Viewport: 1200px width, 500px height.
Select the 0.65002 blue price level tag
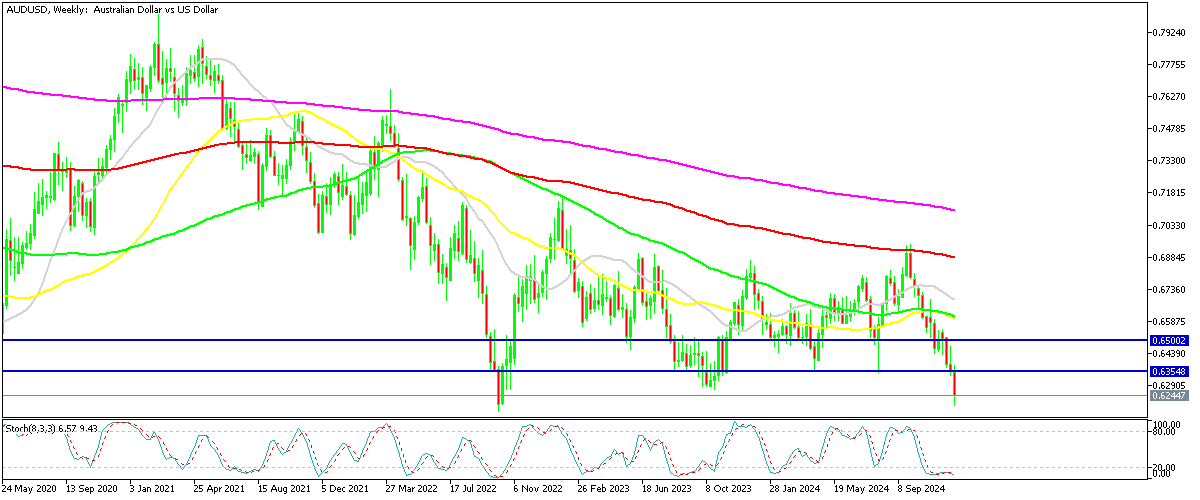tap(1168, 341)
